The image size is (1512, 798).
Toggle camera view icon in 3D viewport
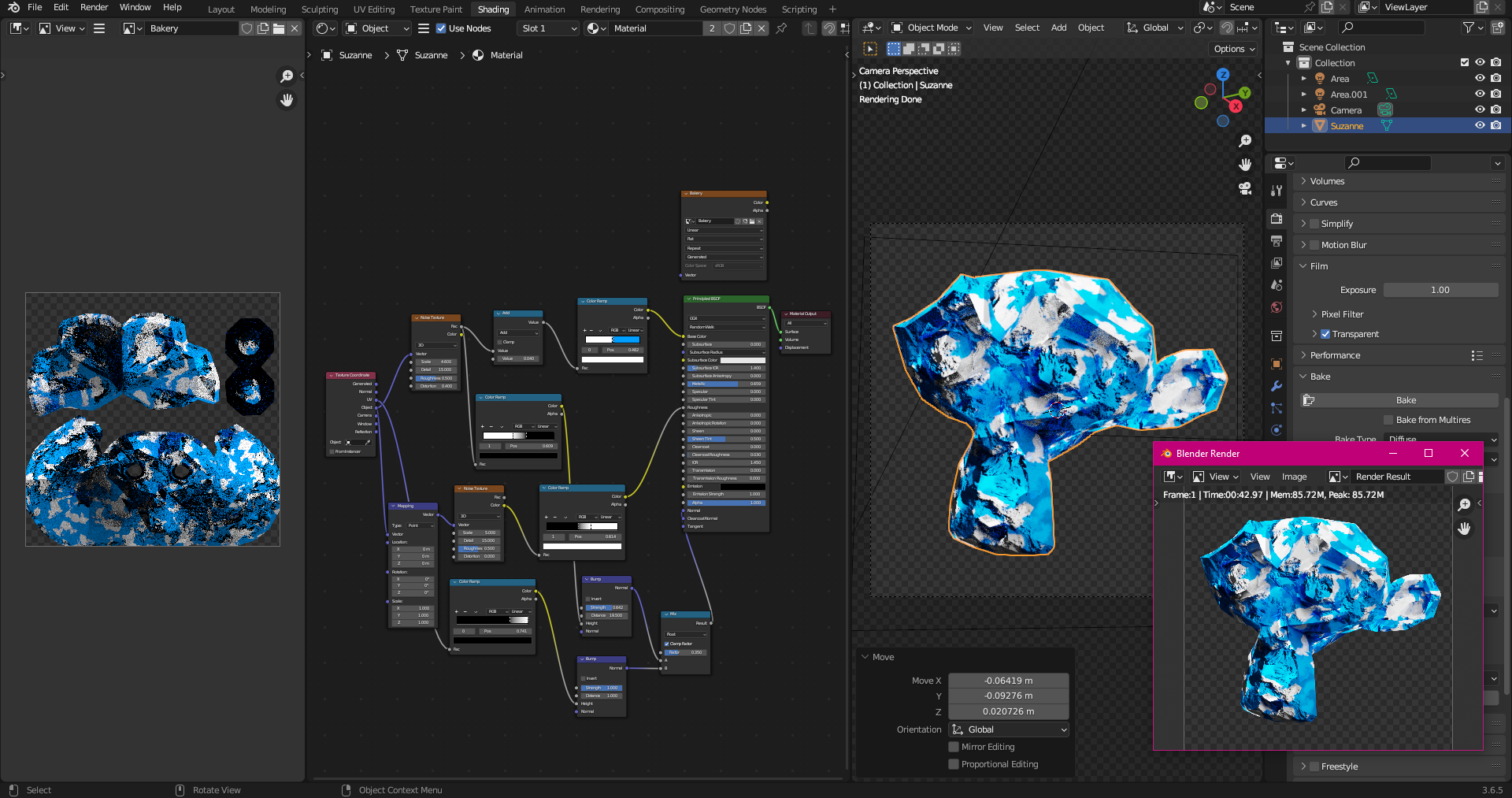point(1245,189)
